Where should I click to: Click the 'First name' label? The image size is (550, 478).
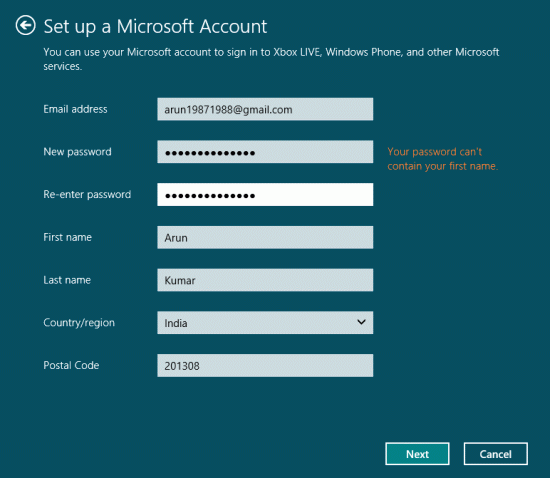[x=68, y=237]
